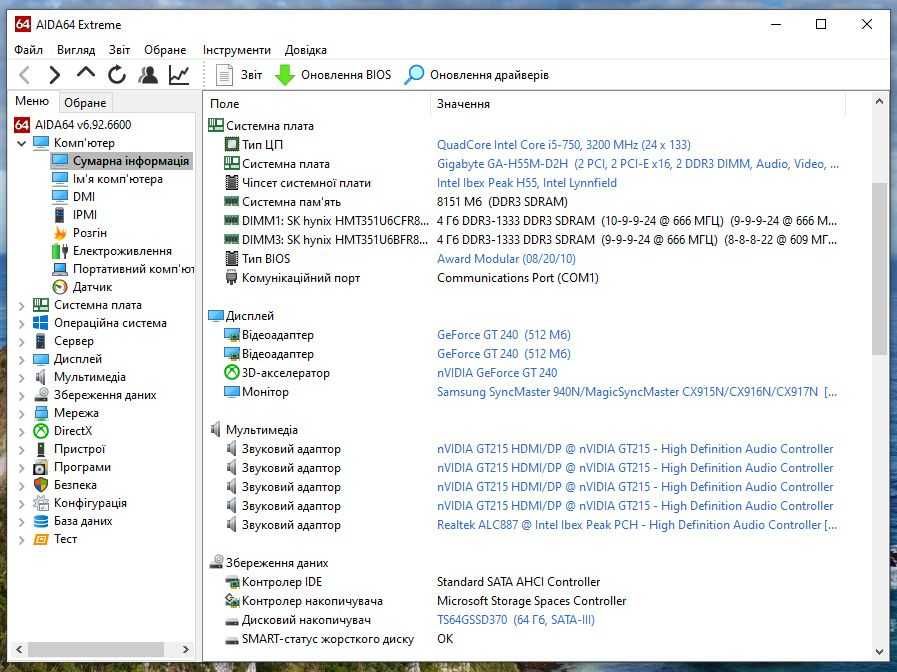
Task: Click the vertical scrollbar in details pane
Action: [x=879, y=269]
